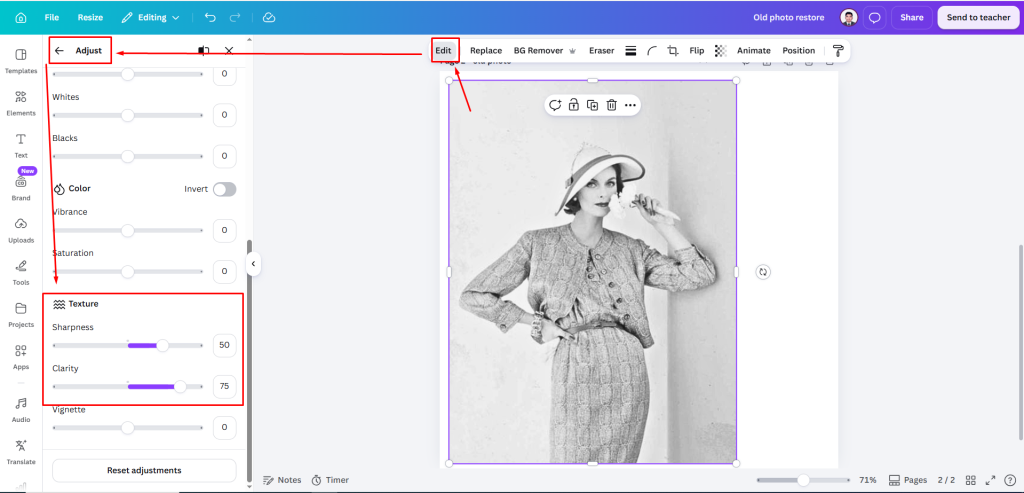Open the user profile avatar
Viewport: 1024px width, 493px height.
click(849, 18)
